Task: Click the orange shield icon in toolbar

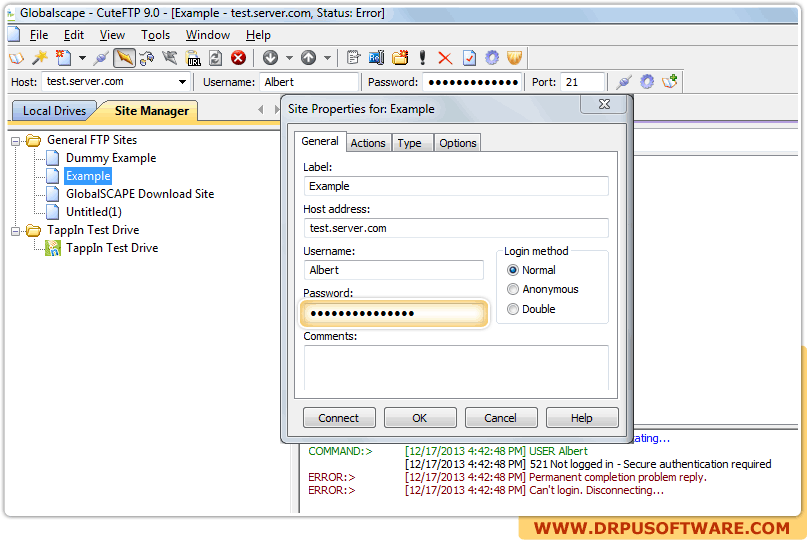Action: pyautogui.click(x=515, y=58)
